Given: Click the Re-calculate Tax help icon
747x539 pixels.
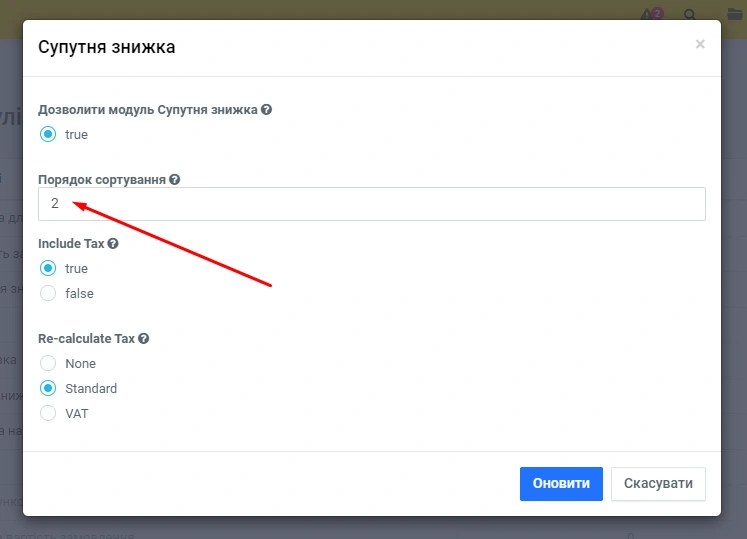Looking at the screenshot, I should [144, 338].
